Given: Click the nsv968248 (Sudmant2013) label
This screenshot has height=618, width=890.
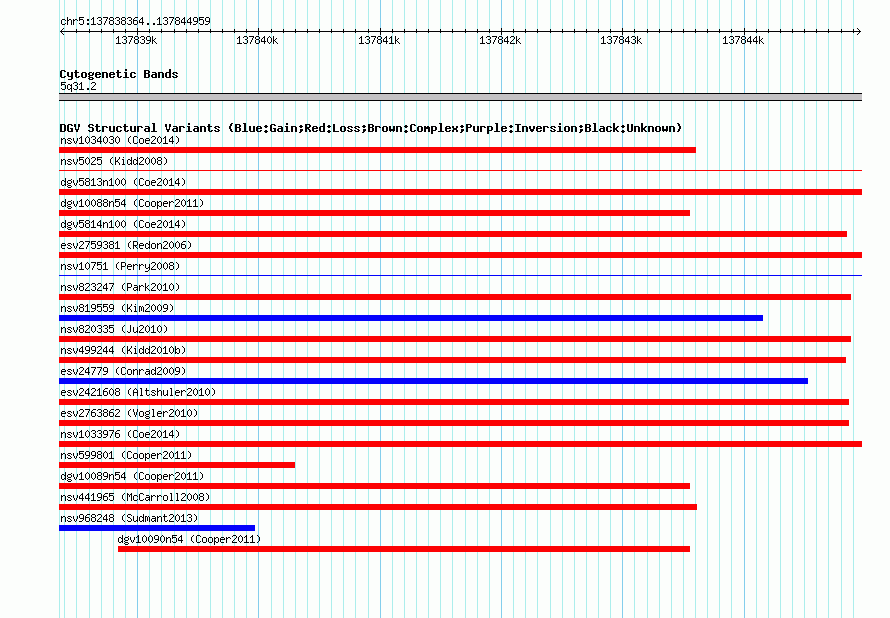Looking at the screenshot, I should click(x=129, y=518).
